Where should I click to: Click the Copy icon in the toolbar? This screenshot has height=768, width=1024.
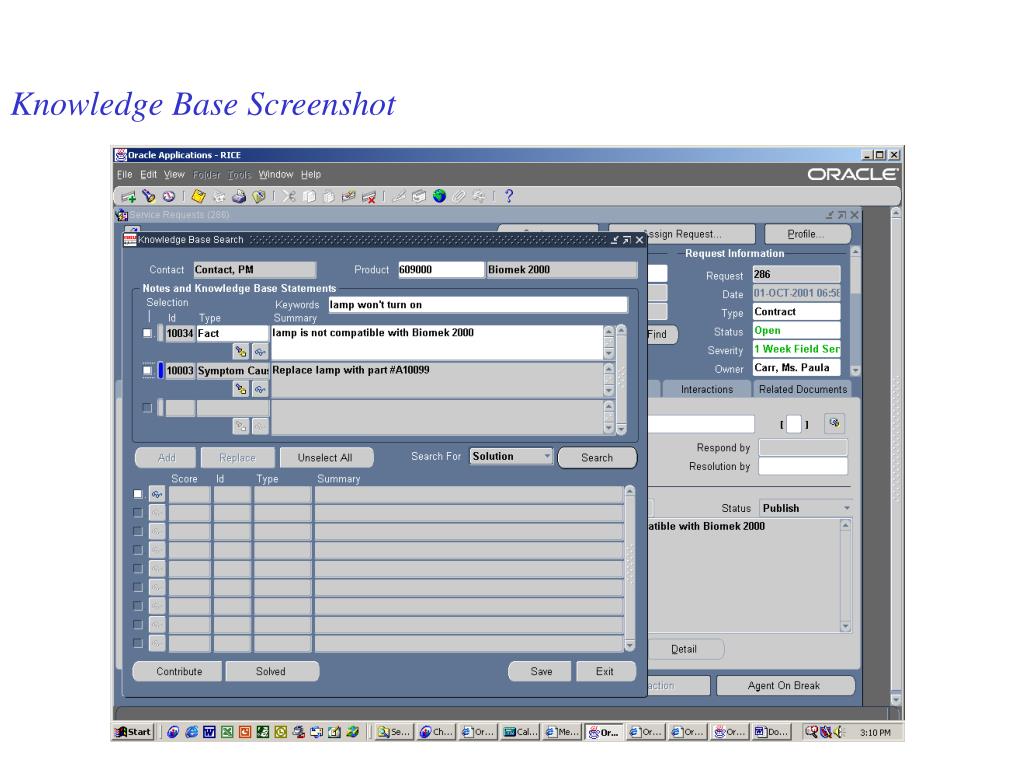[309, 196]
